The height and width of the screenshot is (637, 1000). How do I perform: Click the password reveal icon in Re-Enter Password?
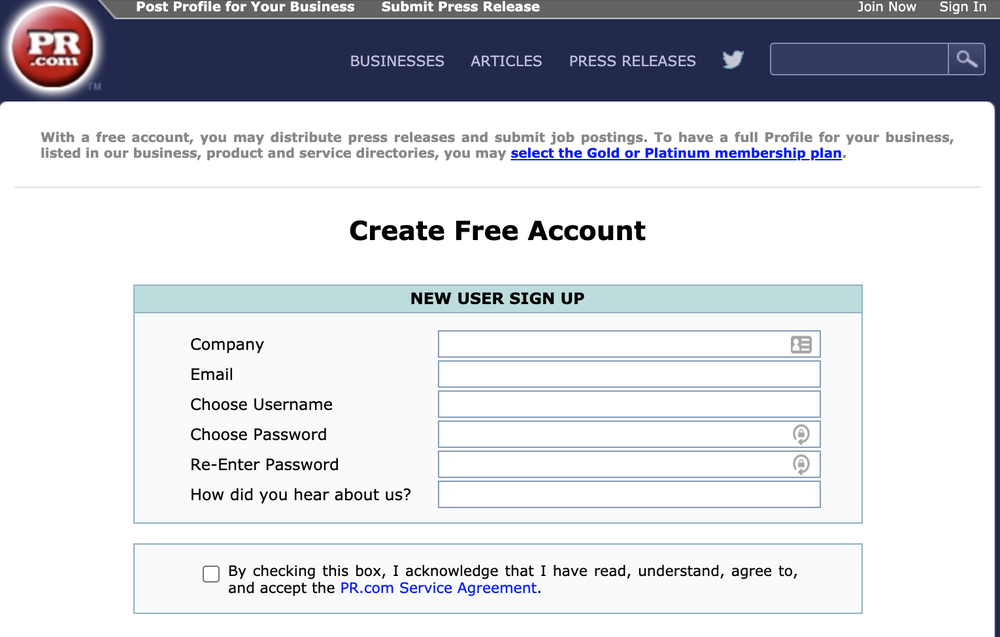click(x=802, y=464)
